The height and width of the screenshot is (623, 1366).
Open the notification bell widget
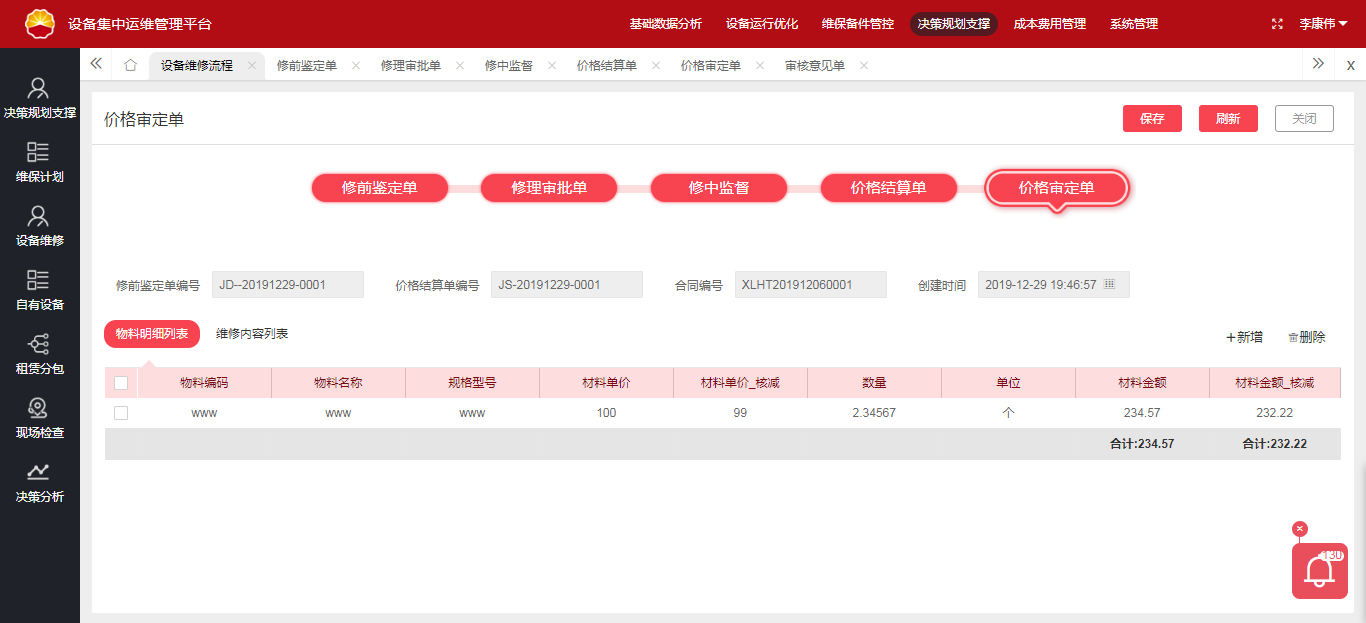(x=1319, y=571)
